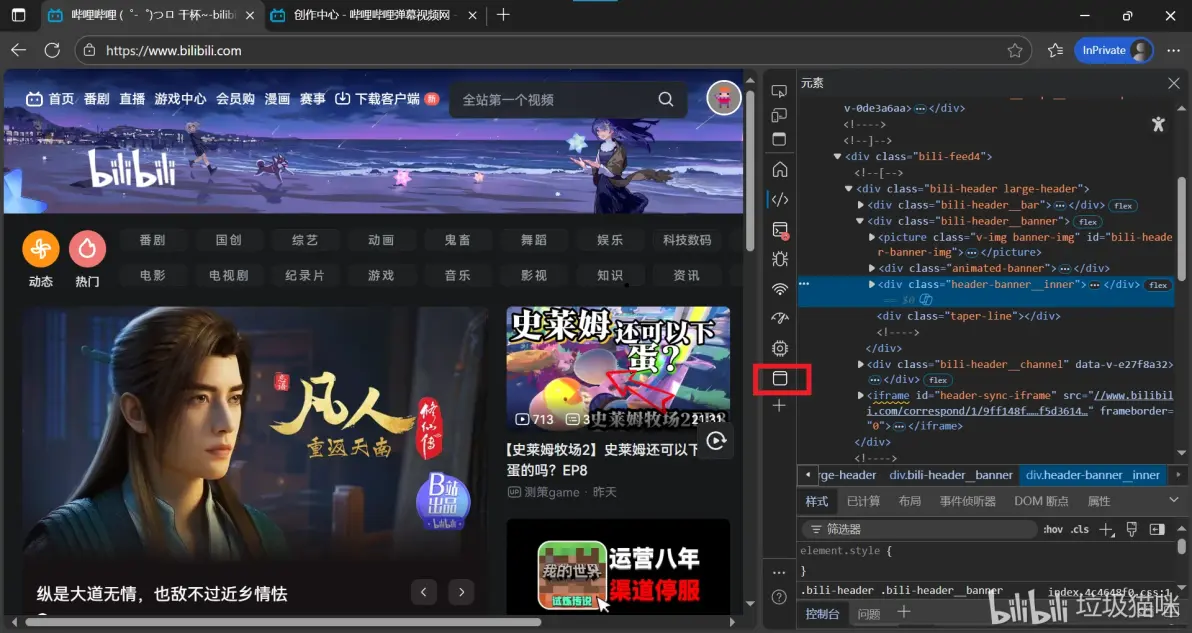
Task: View site information lock icon
Action: [90, 50]
